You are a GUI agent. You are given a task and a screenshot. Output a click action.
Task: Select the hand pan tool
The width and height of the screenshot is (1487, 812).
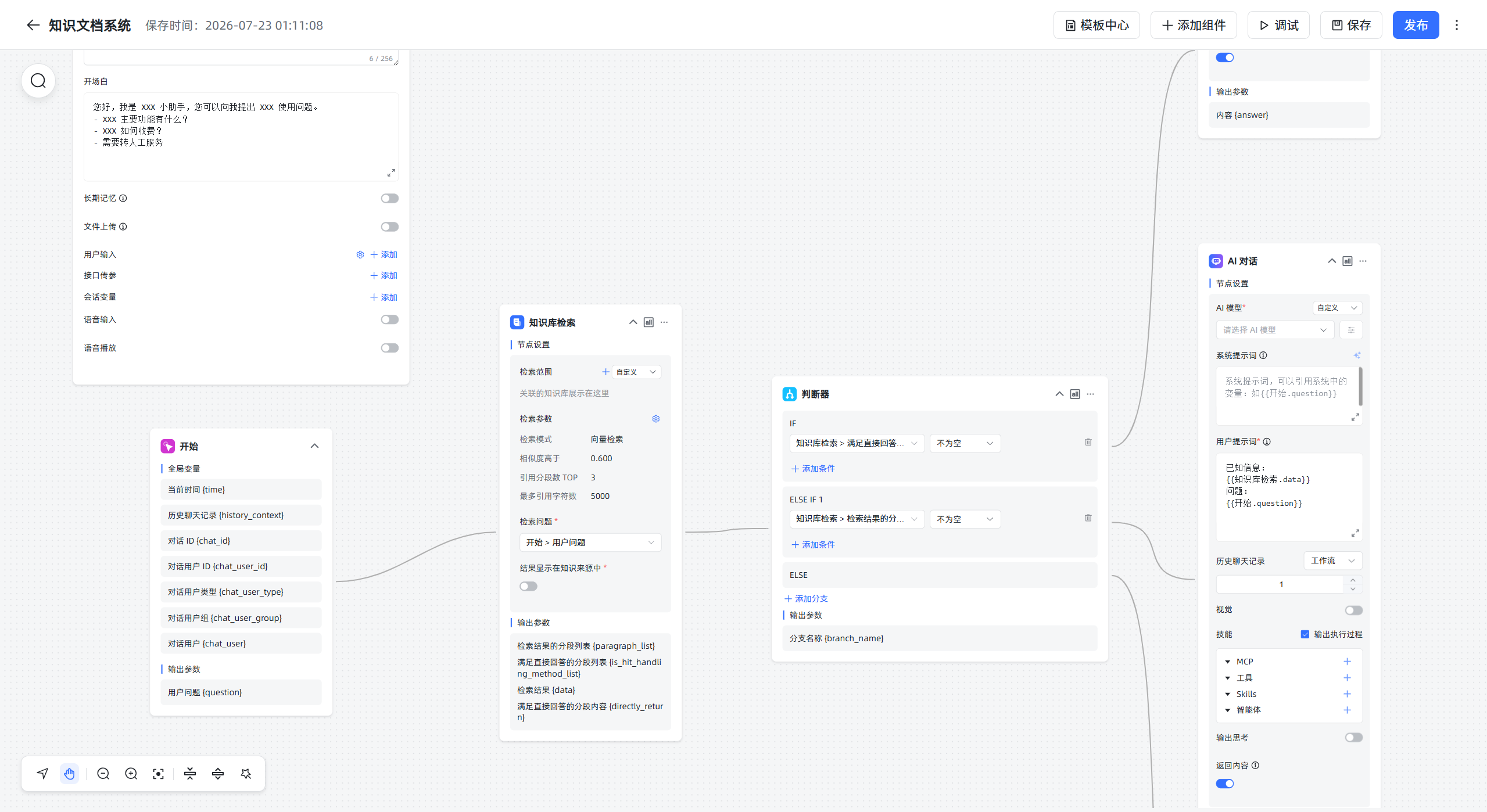[x=70, y=773]
